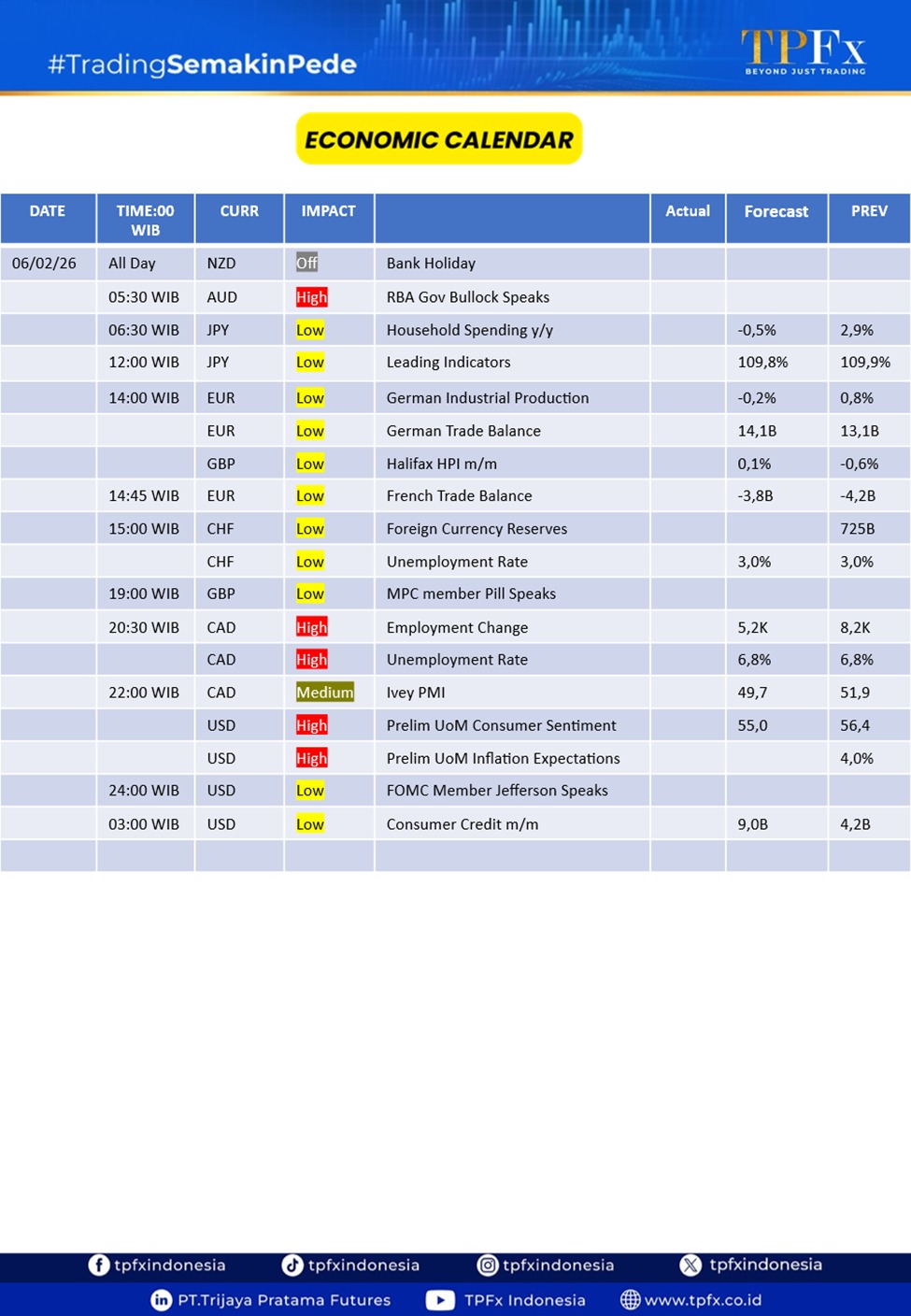Viewport: 911px width, 1316px height.
Task: Click the Medium impact badge for Ivey PMI
Action: [324, 693]
